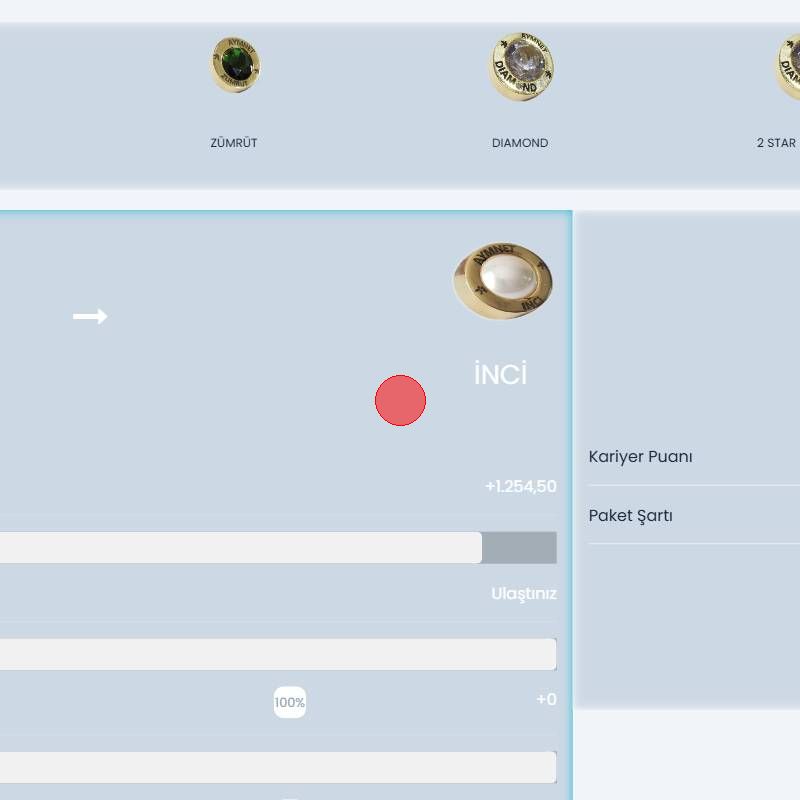Open the 2 STAR rank label
Viewport: 800px width, 800px height.
point(776,143)
